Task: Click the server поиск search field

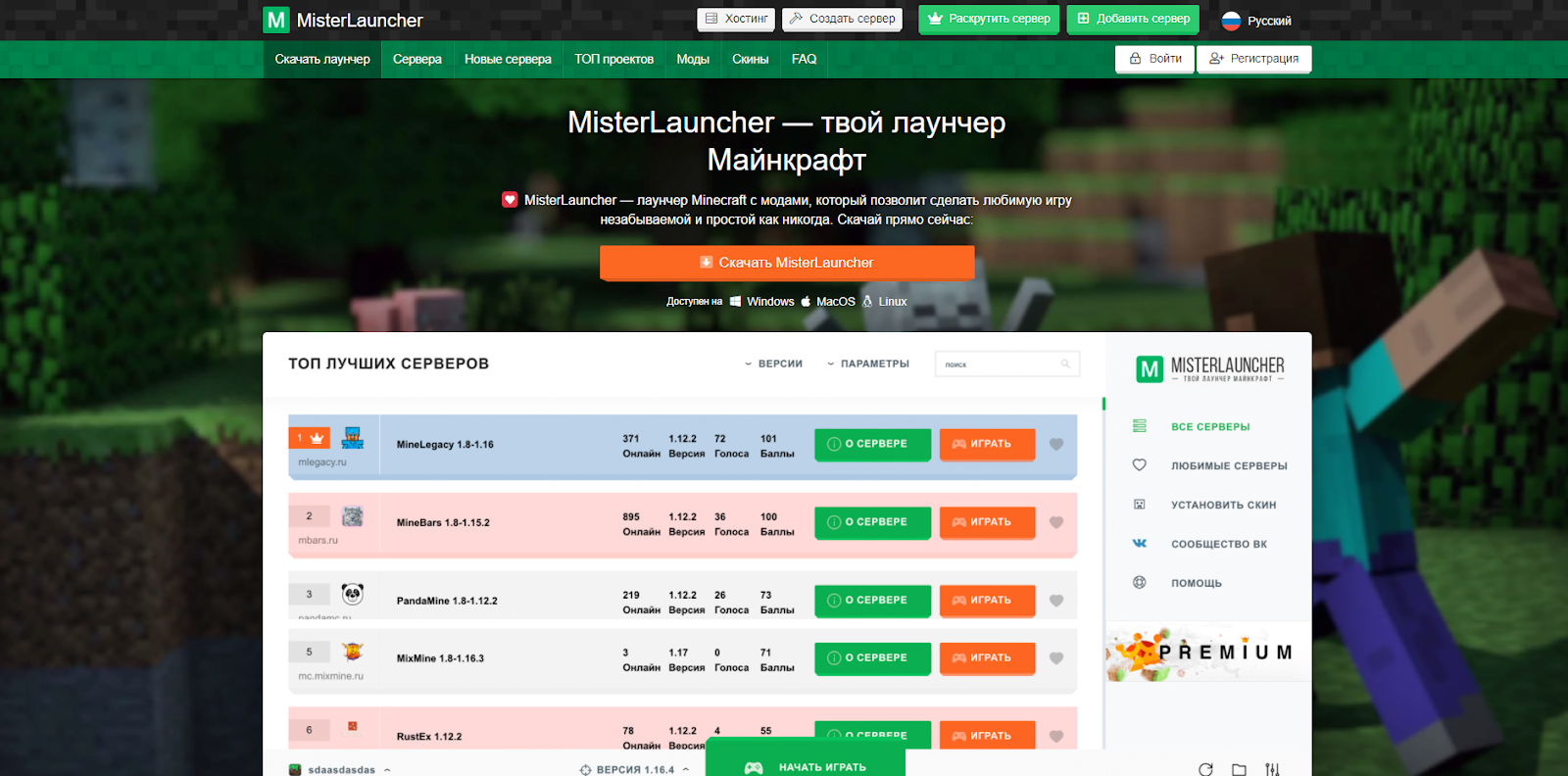Action: [1007, 364]
